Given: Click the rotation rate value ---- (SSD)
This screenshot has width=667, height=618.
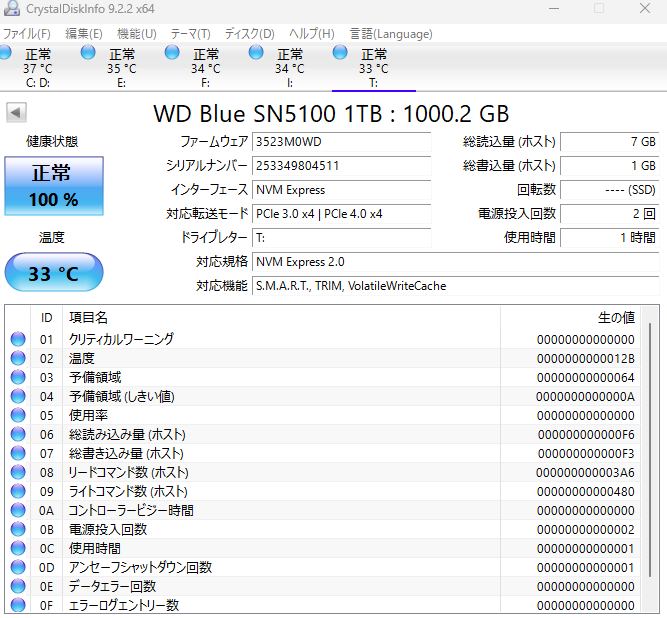Looking at the screenshot, I should pyautogui.click(x=610, y=190).
